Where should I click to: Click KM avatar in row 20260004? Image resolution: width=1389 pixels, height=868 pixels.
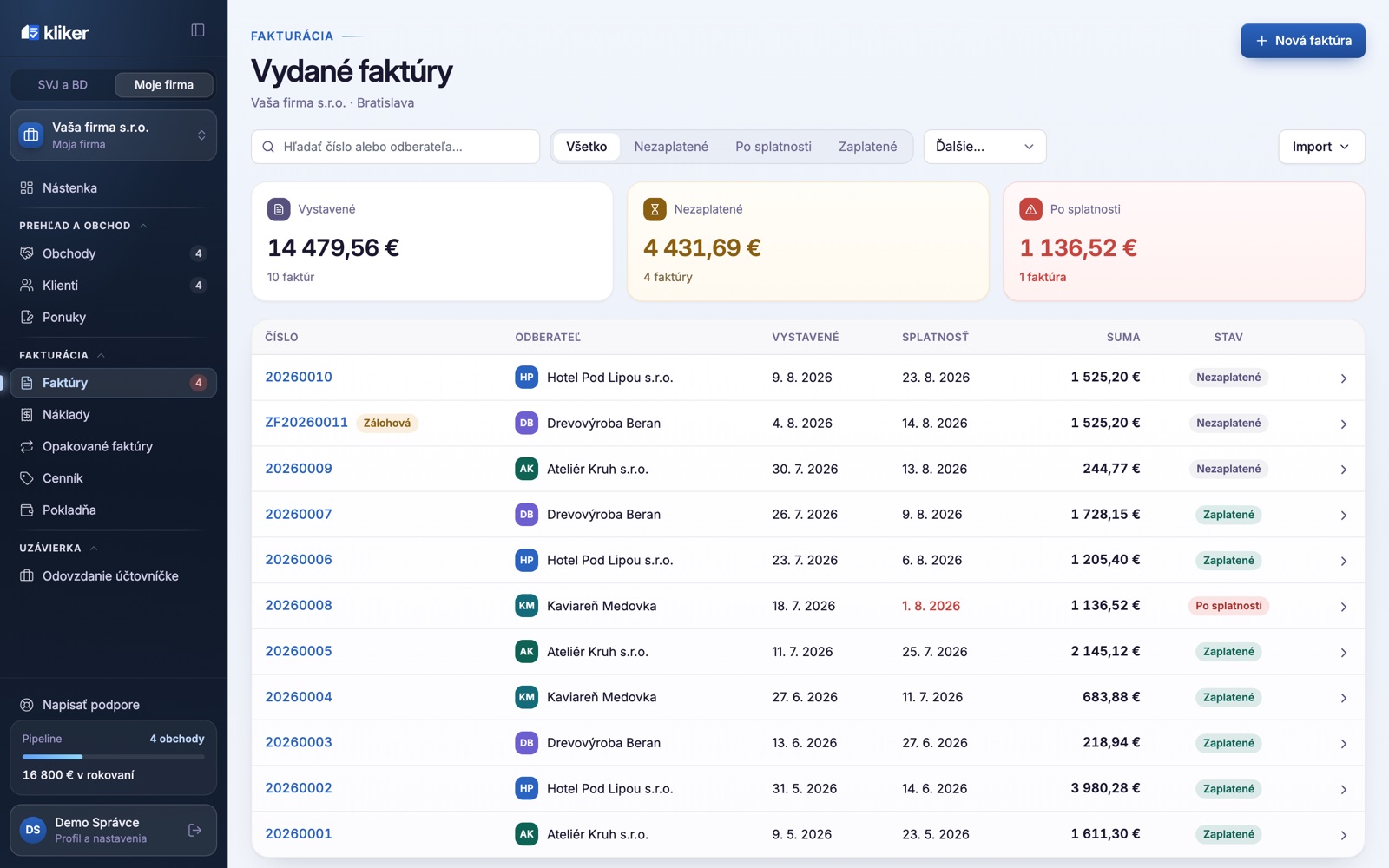coord(526,697)
